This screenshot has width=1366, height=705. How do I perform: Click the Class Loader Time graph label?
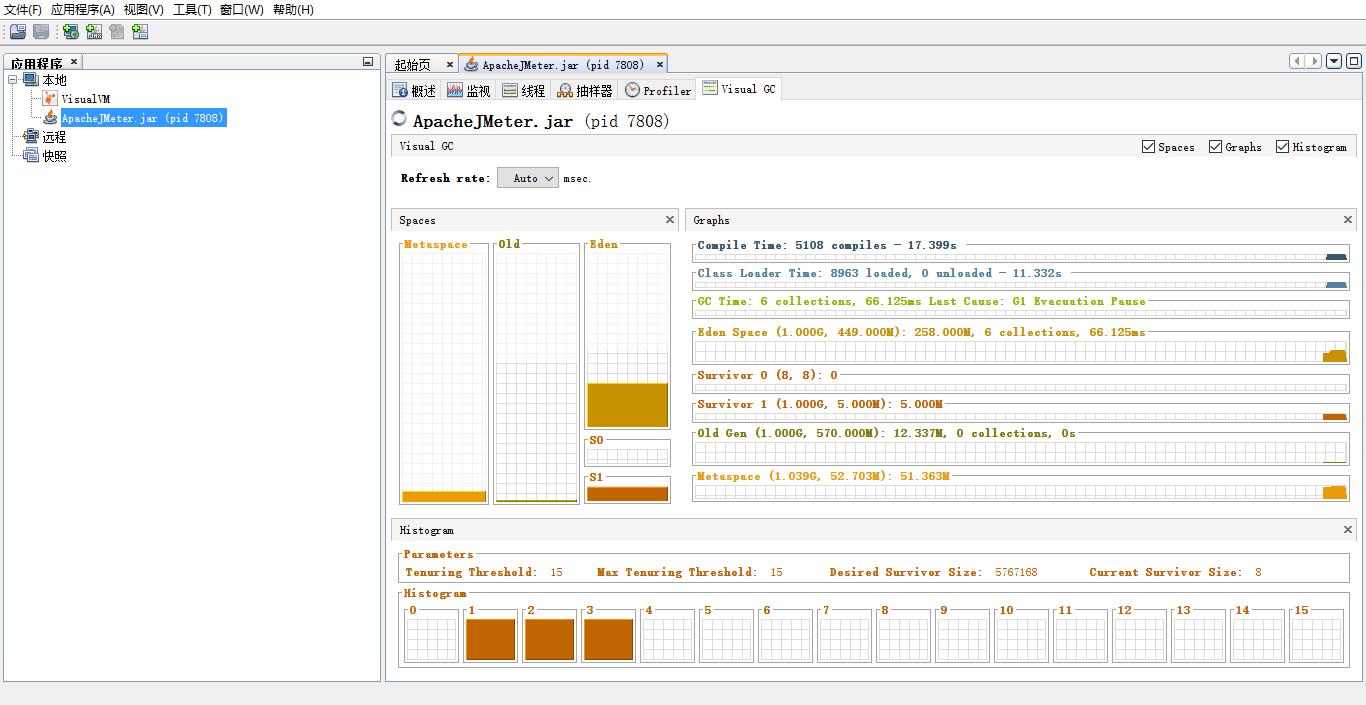point(880,273)
